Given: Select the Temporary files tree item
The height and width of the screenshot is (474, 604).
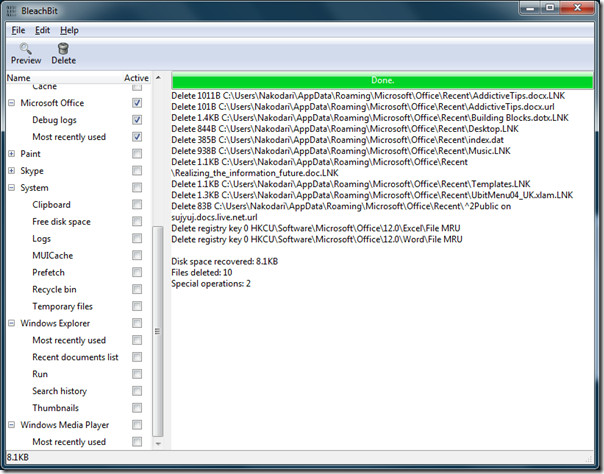Looking at the screenshot, I should (x=62, y=306).
